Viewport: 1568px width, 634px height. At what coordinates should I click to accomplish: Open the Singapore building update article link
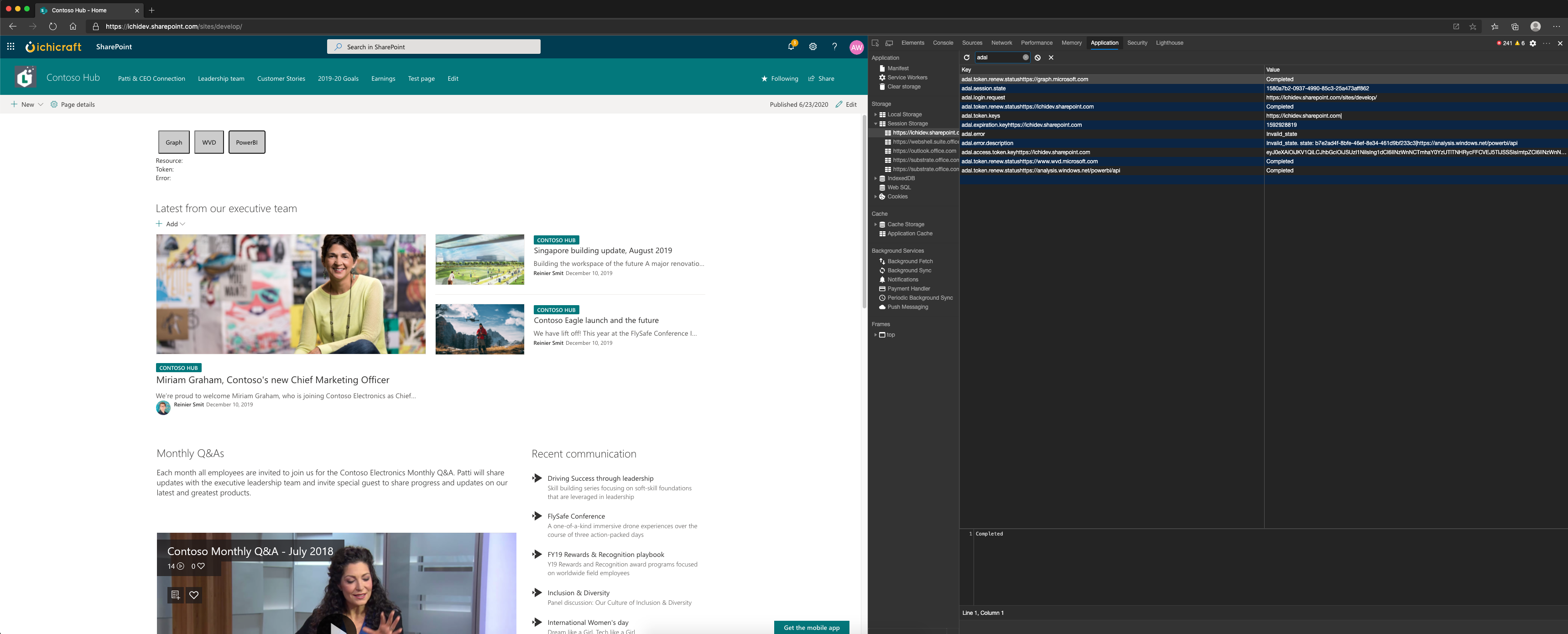point(603,251)
